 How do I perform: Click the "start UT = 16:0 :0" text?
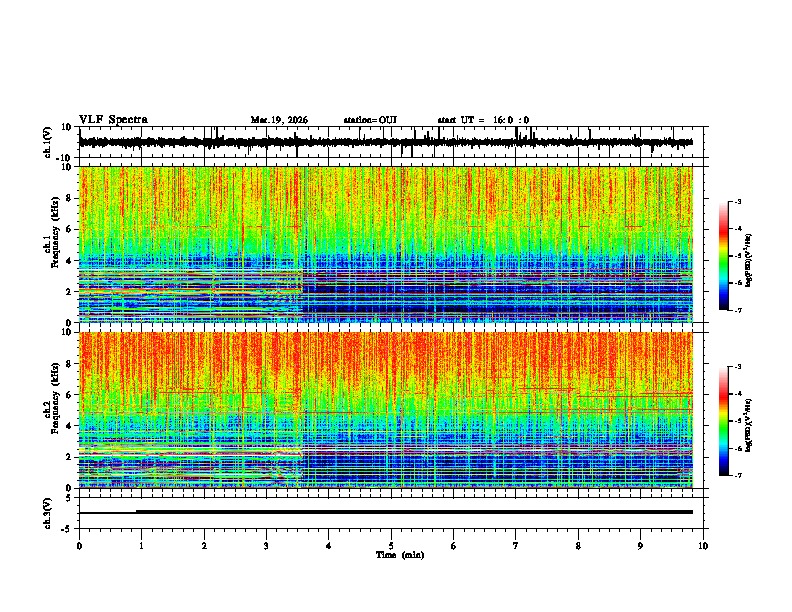[483, 120]
